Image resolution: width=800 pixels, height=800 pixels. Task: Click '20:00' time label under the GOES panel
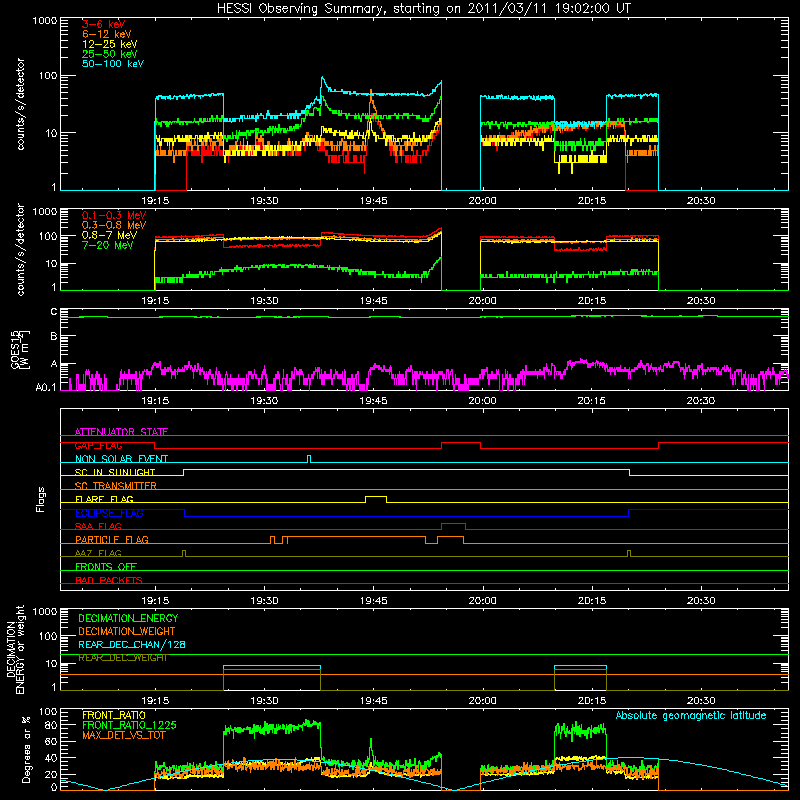pyautogui.click(x=482, y=401)
